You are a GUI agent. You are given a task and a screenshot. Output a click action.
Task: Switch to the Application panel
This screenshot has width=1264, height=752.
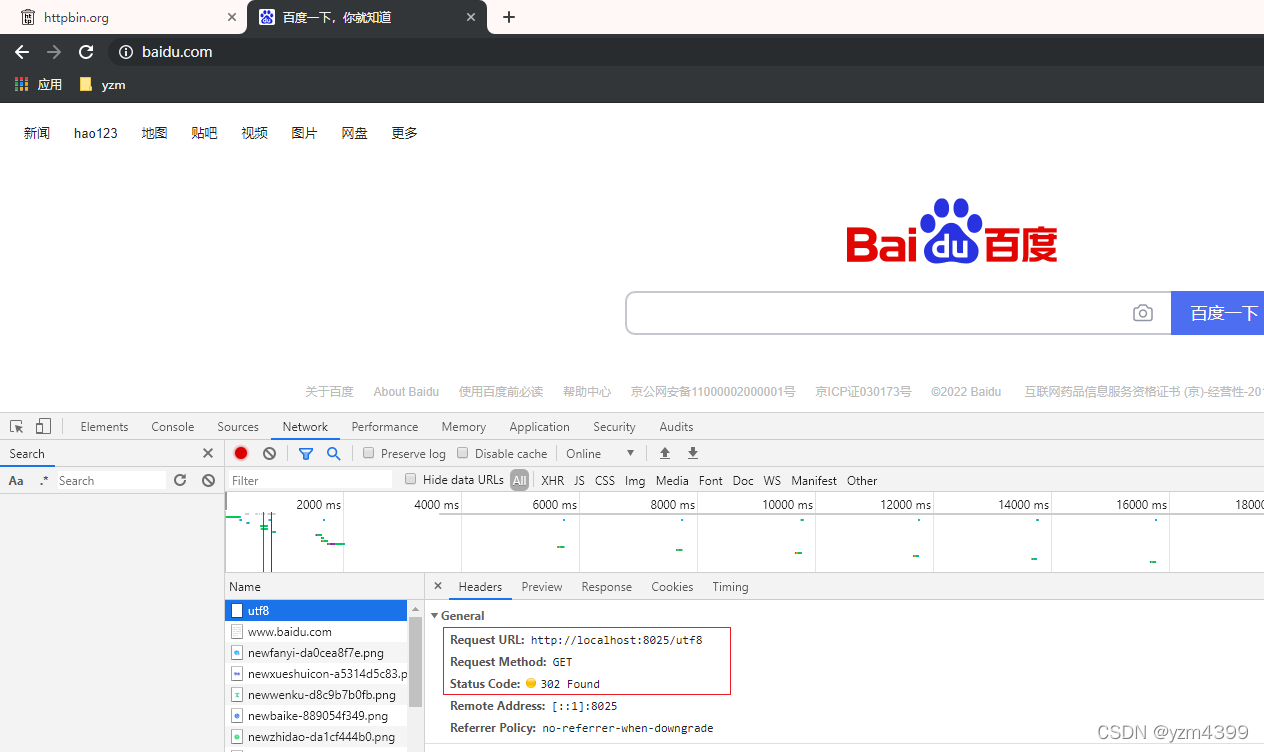(539, 427)
